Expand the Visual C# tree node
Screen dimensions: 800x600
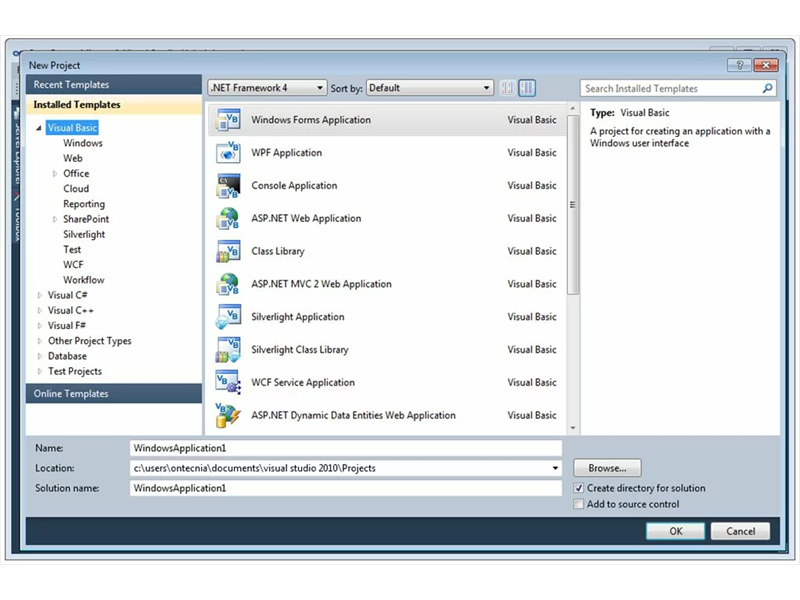39,295
